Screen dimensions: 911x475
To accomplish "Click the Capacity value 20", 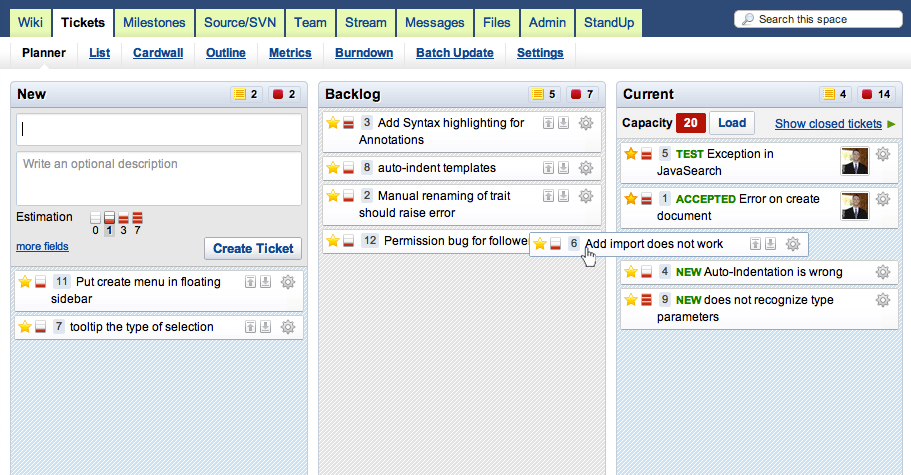I will (x=691, y=123).
